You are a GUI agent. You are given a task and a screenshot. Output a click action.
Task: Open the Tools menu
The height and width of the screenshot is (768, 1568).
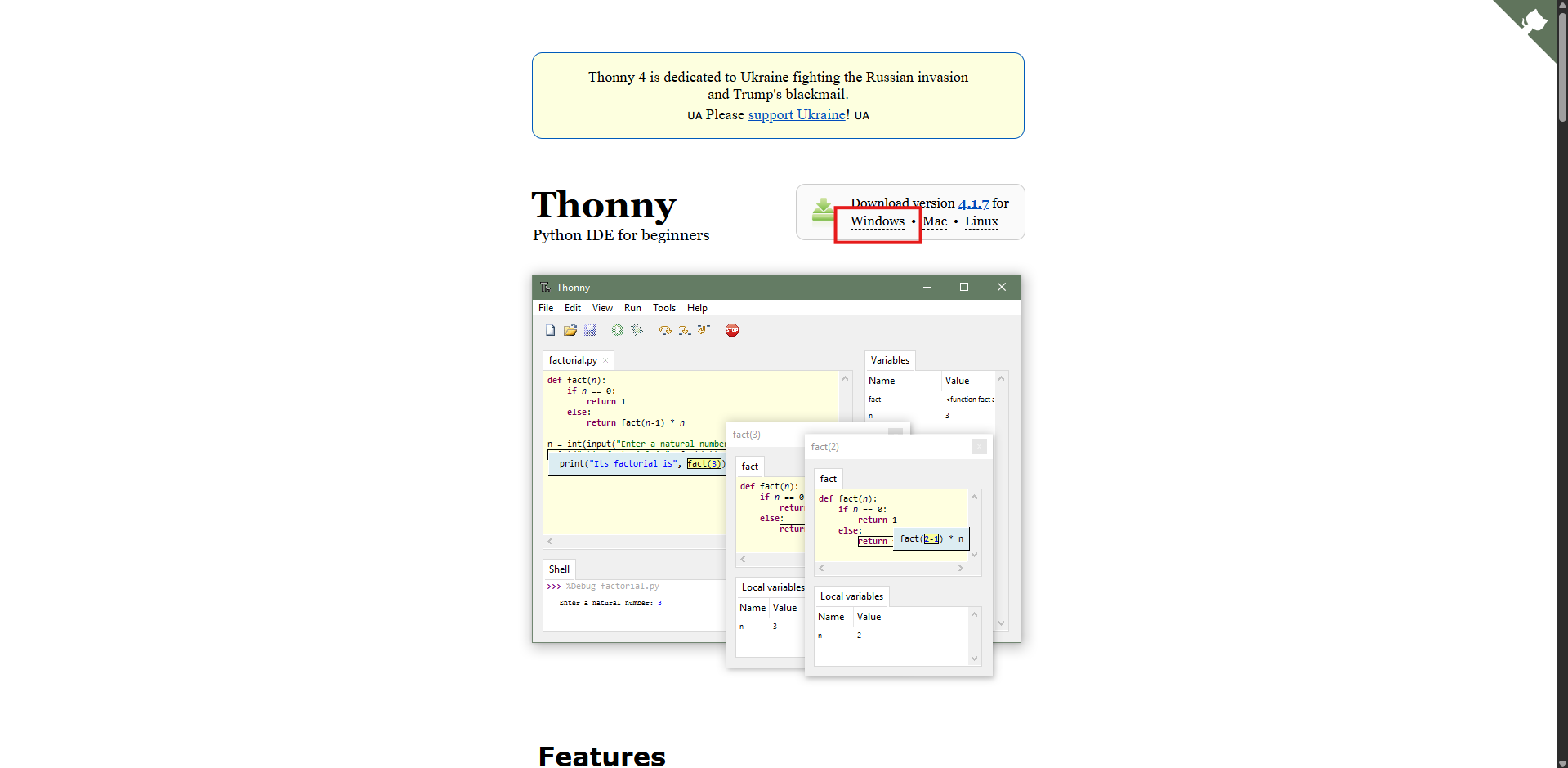[x=663, y=308]
